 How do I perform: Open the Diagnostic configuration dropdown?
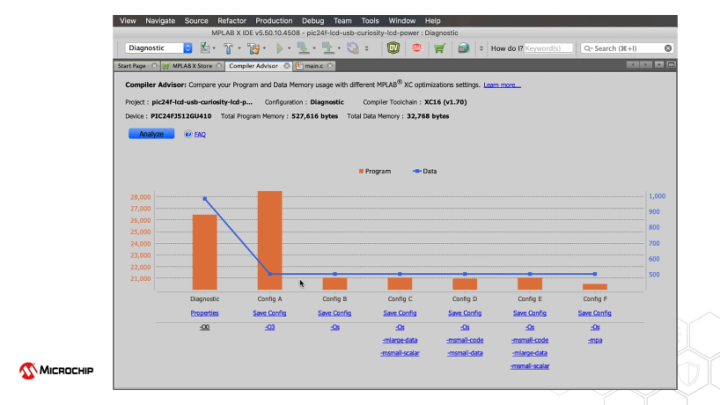(x=187, y=48)
